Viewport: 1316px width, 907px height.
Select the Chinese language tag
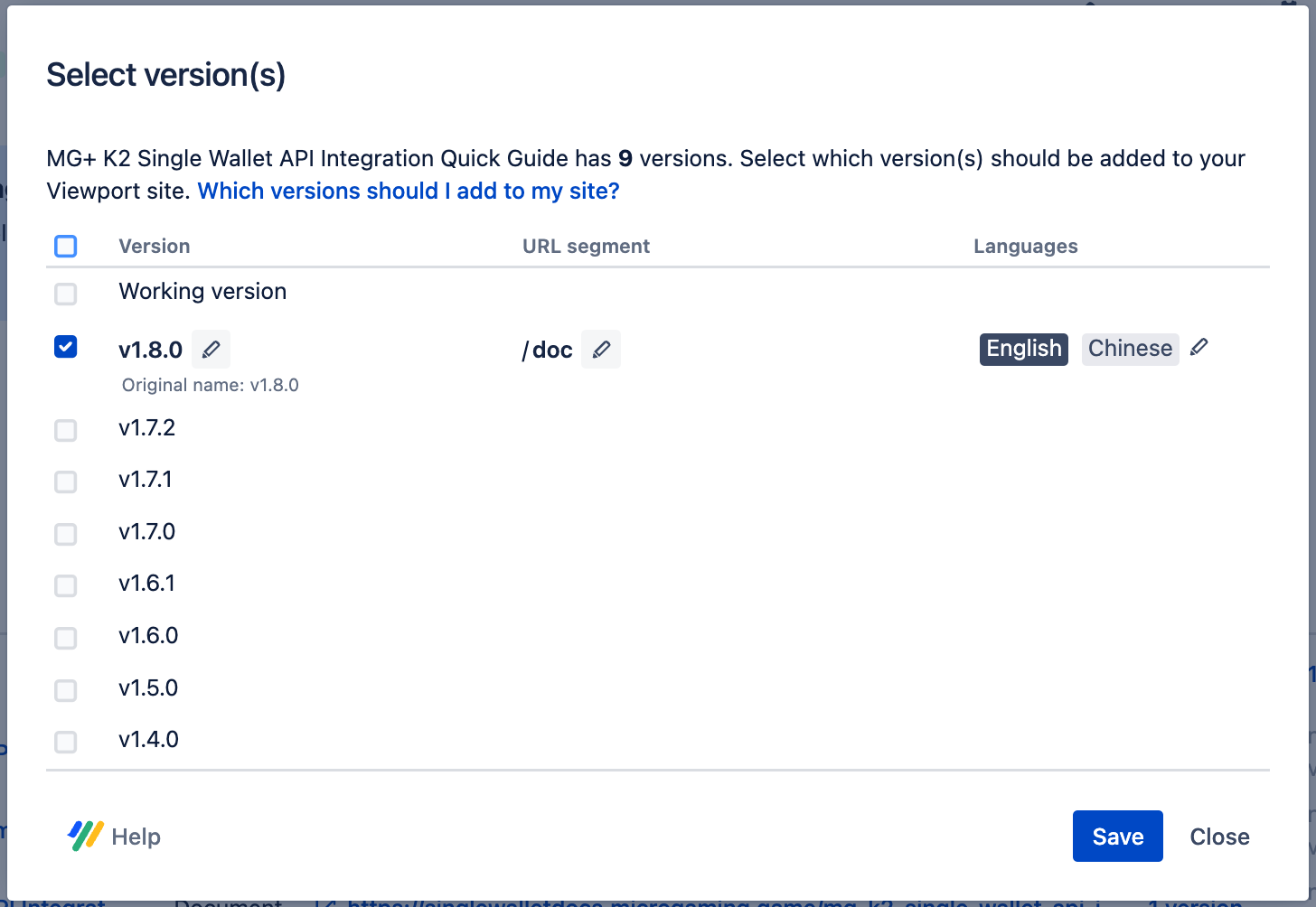[1130, 349]
